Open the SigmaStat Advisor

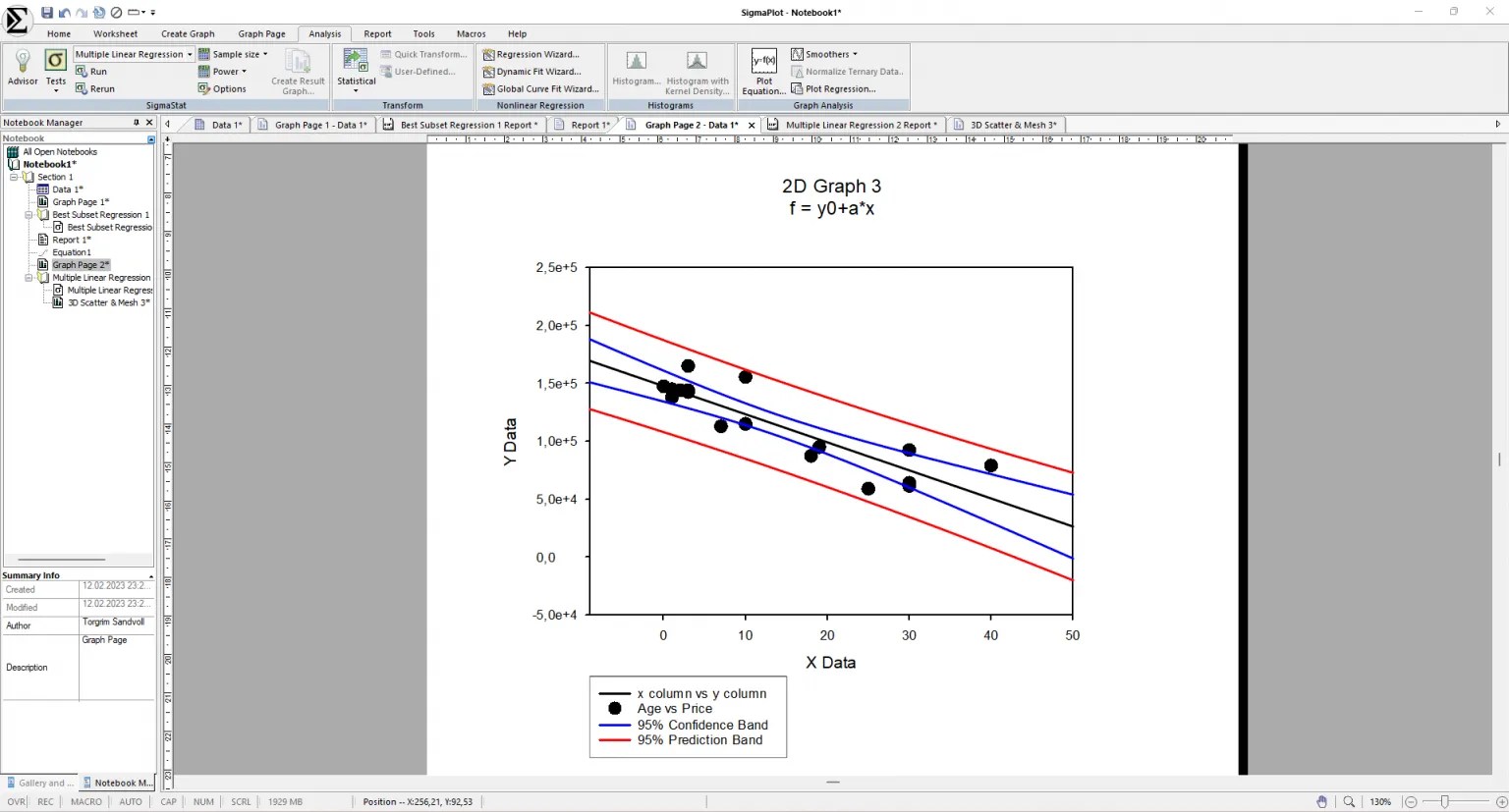click(x=22, y=69)
